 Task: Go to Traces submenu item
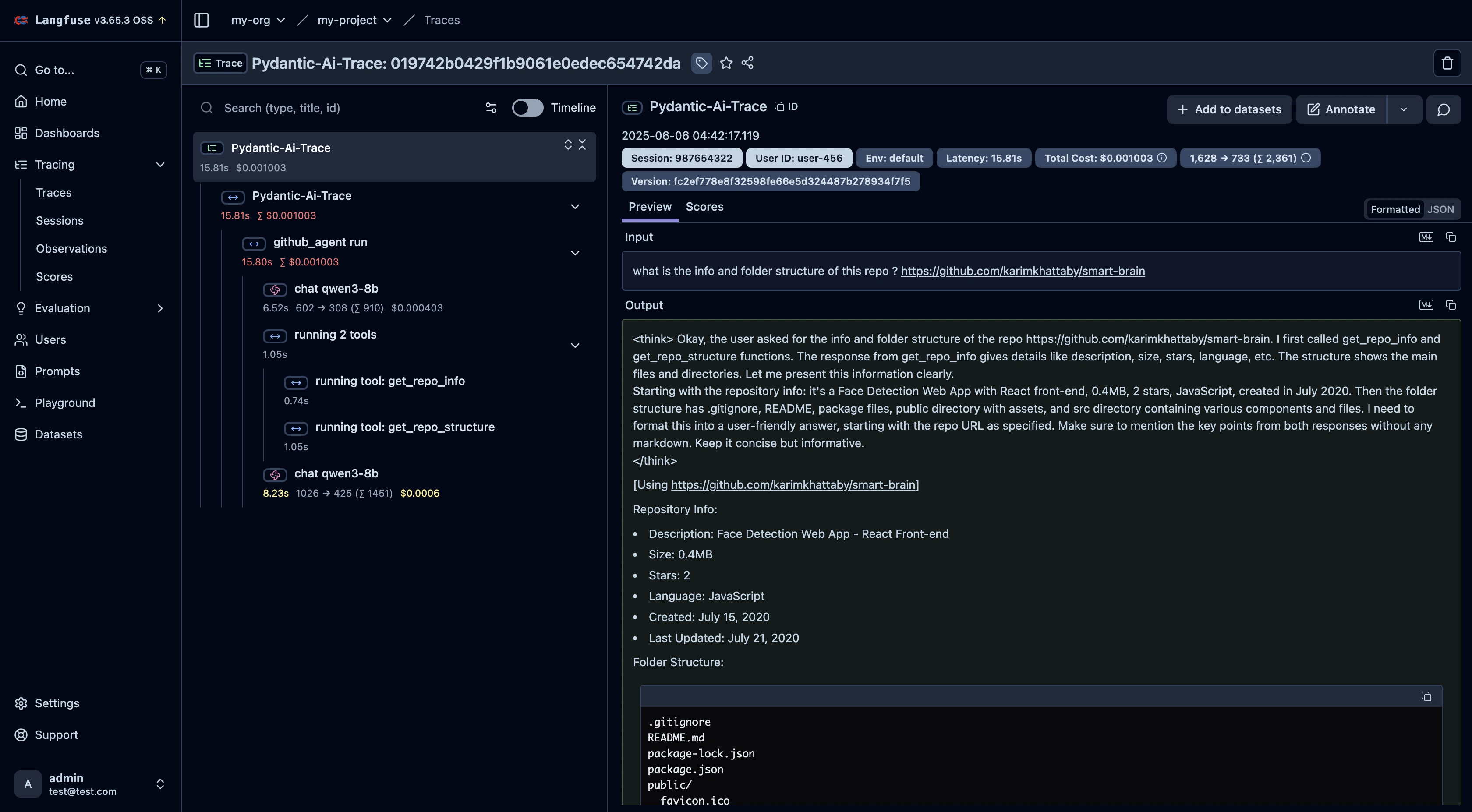pos(54,193)
